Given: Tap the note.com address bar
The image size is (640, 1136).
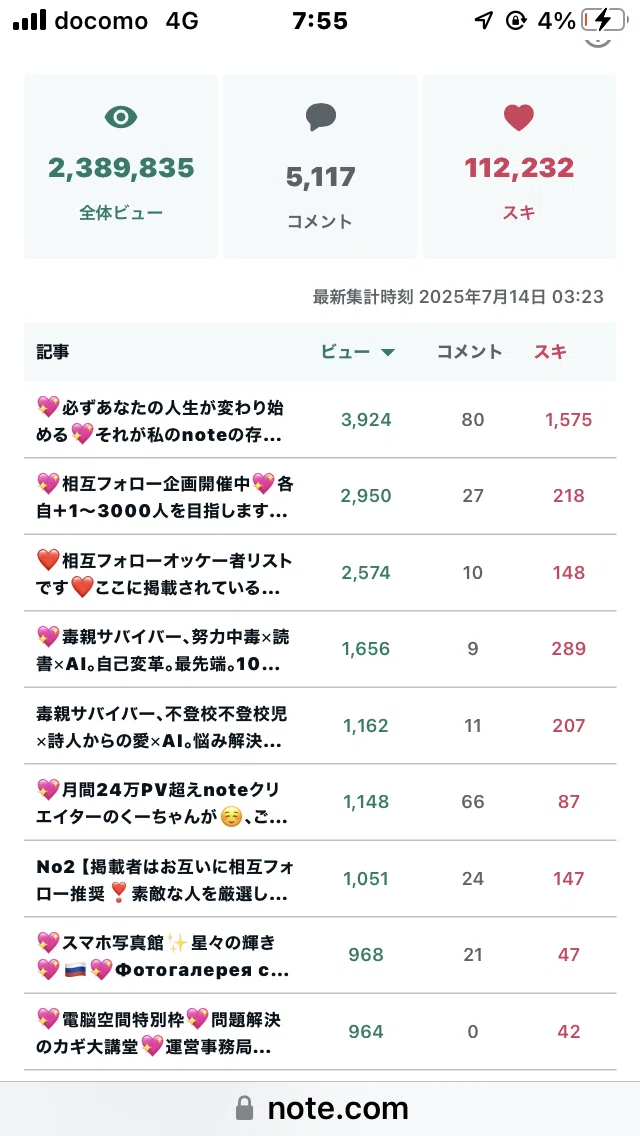Looking at the screenshot, I should [320, 1108].
